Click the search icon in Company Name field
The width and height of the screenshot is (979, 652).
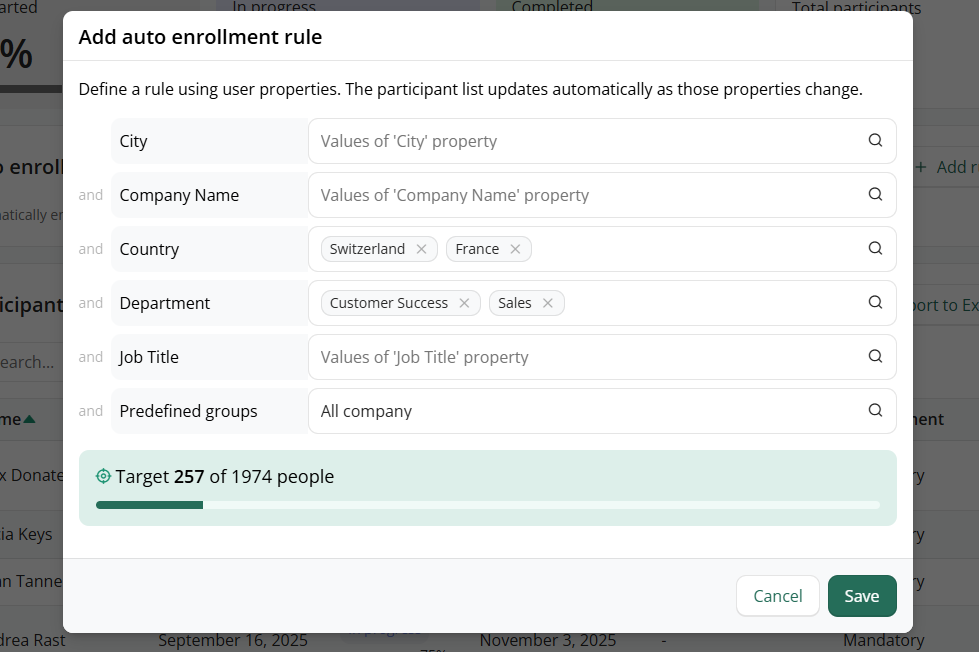(x=875, y=195)
